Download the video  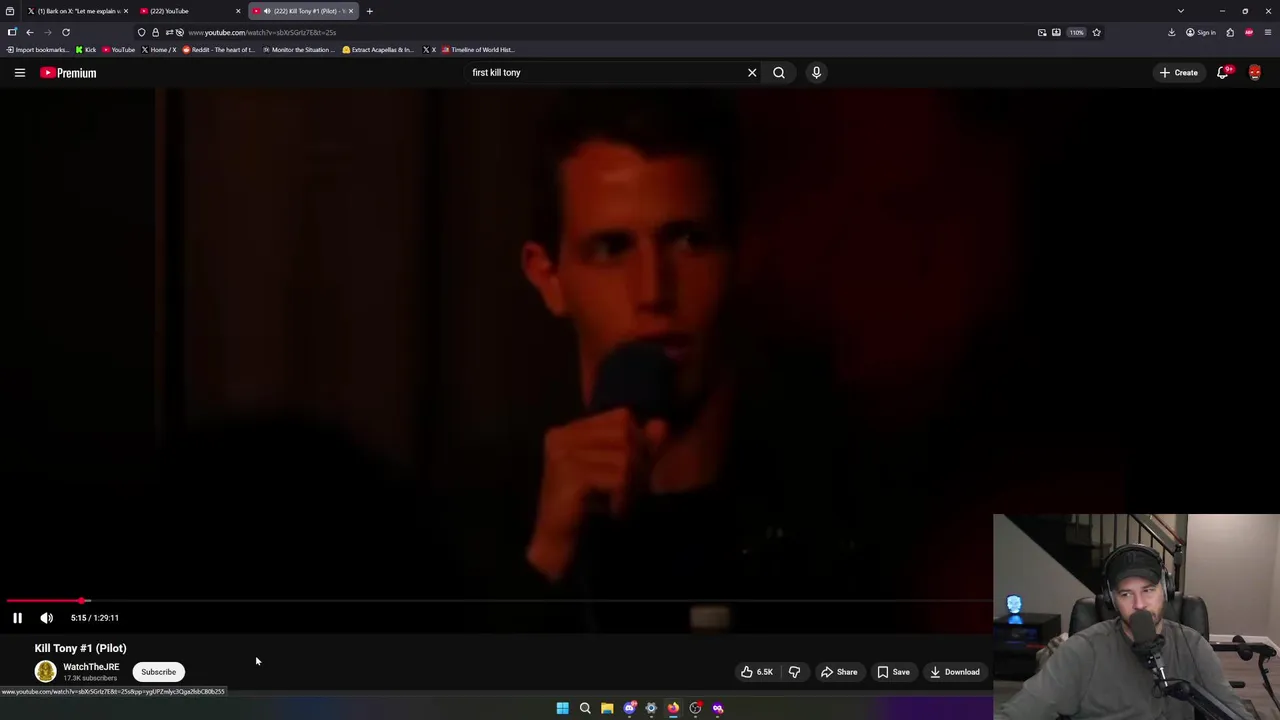pos(955,672)
